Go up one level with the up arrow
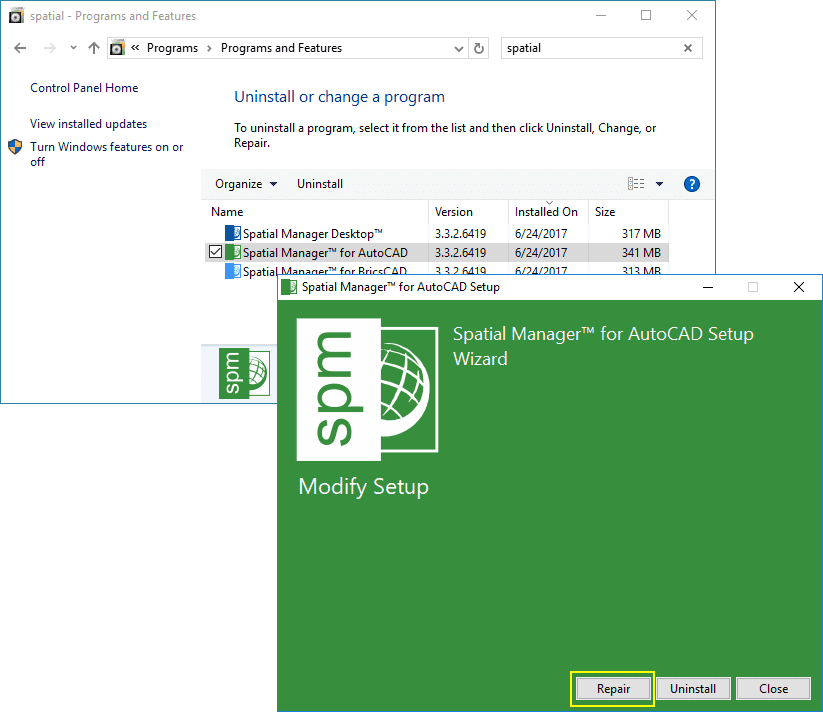 [93, 48]
